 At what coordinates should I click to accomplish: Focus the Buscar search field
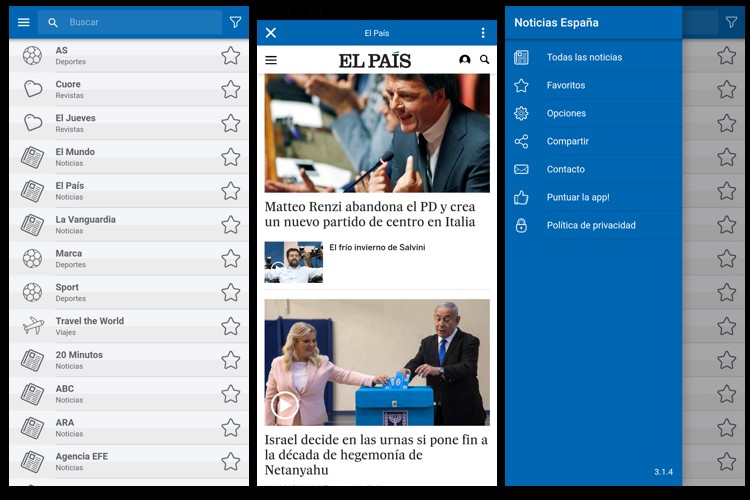point(130,22)
